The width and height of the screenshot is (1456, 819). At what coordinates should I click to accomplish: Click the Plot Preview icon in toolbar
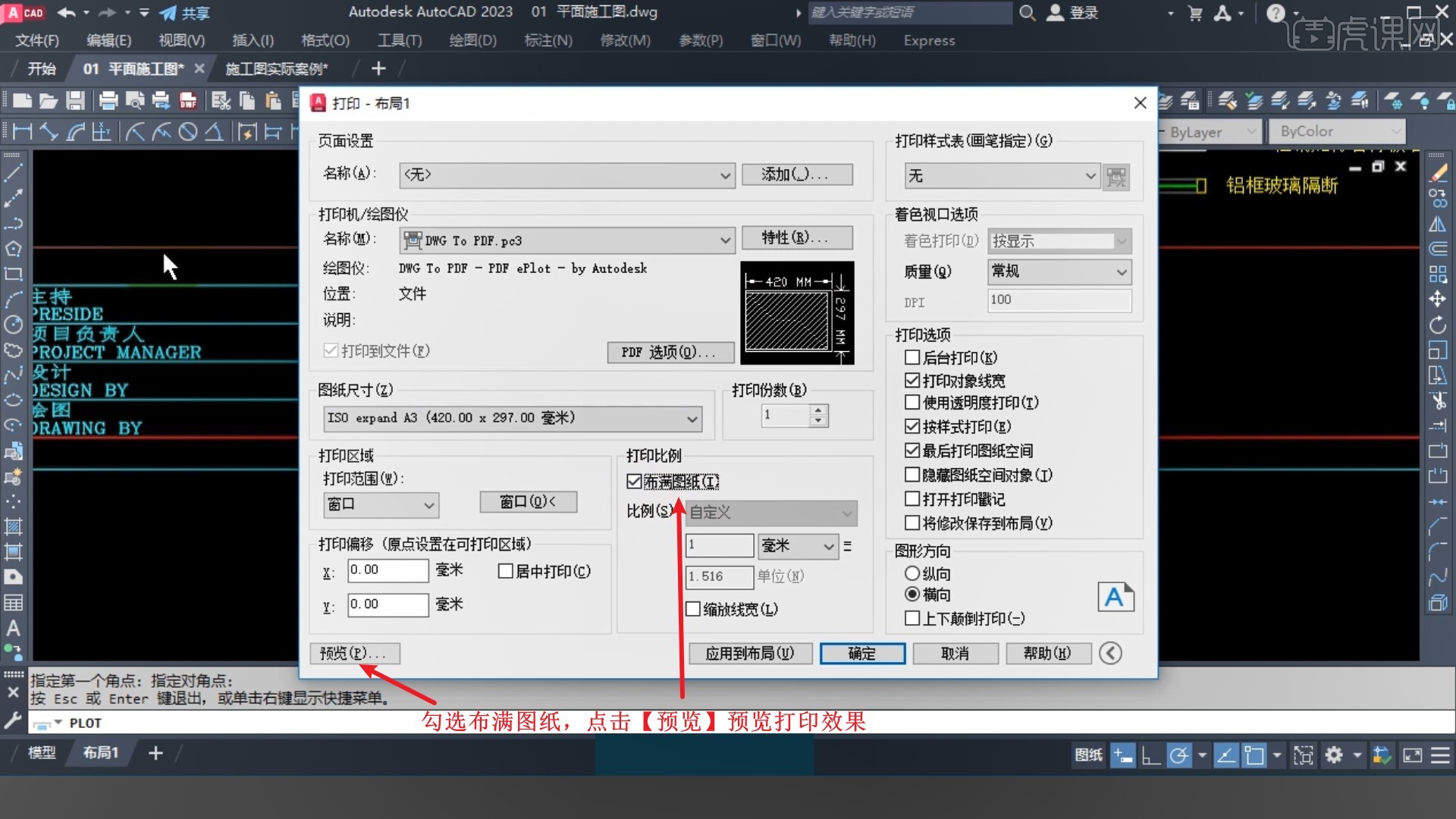(135, 100)
